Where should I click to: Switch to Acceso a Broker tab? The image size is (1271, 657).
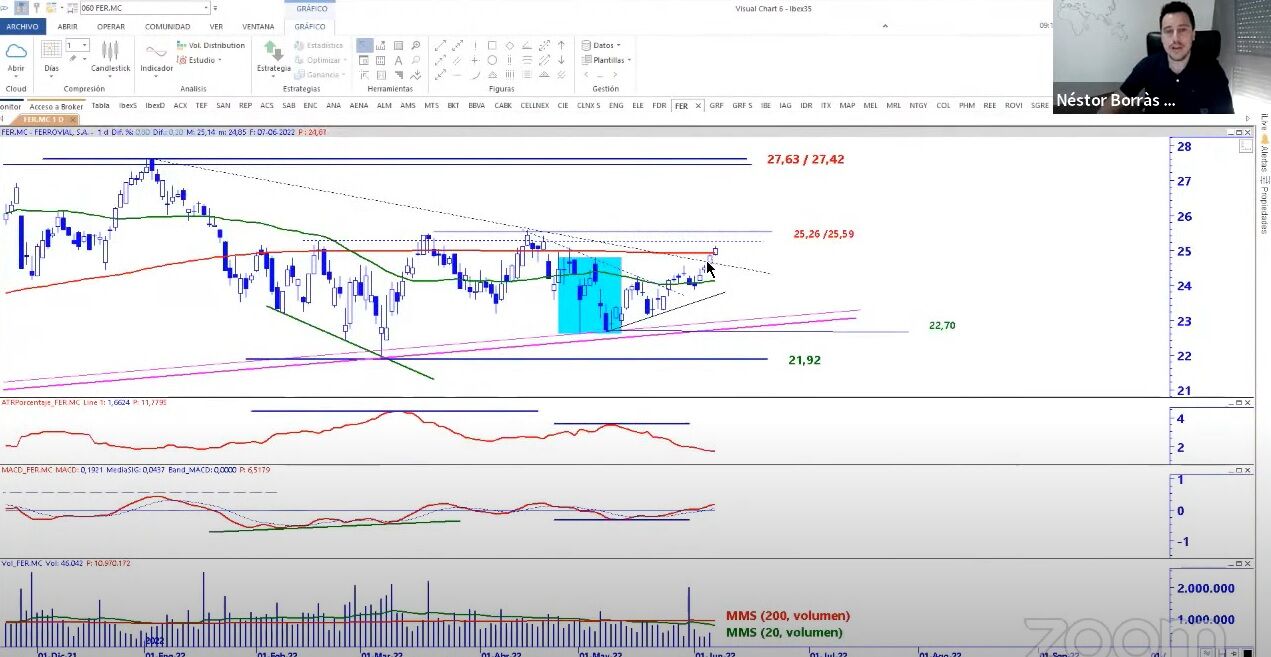[56, 107]
